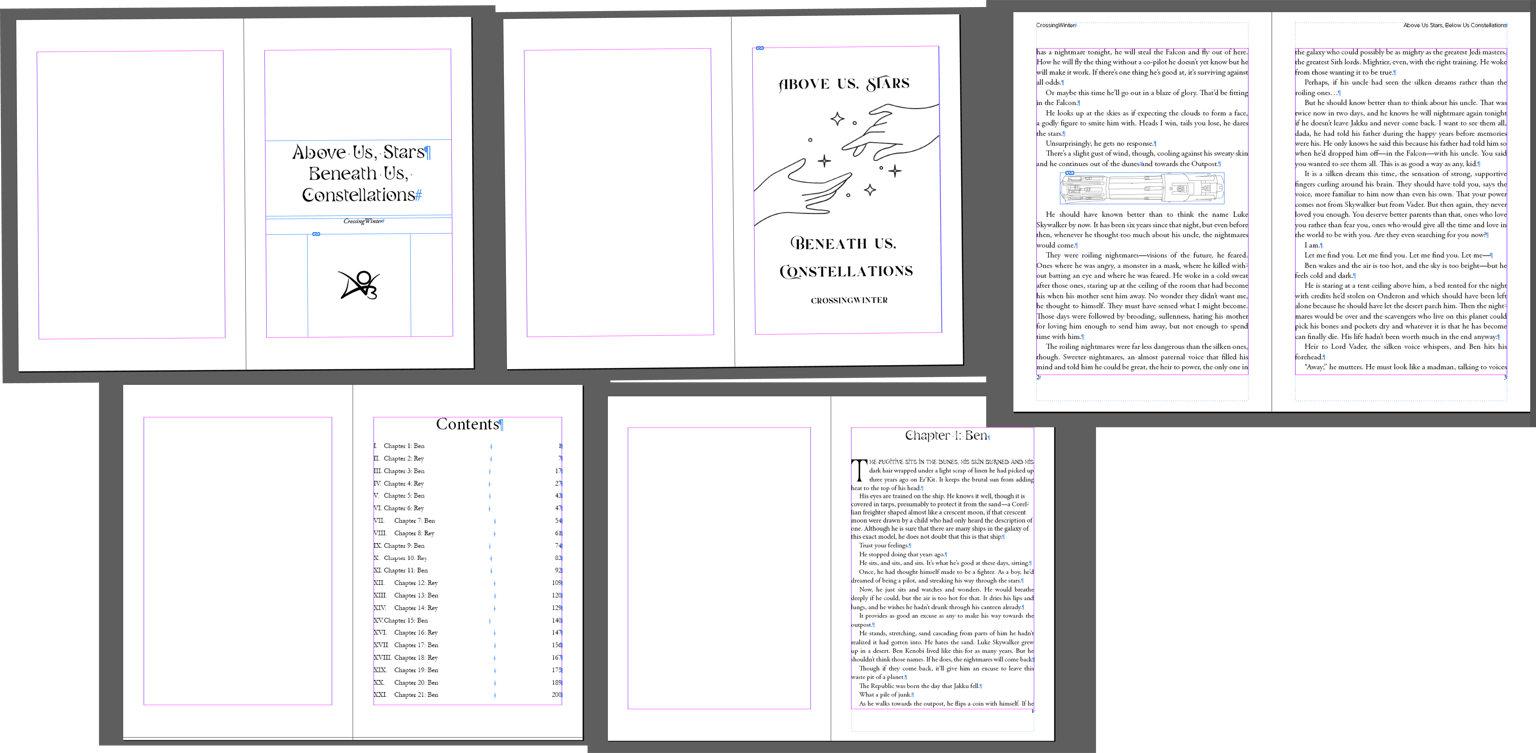Click the line 'What a pile of junk.'
The image size is (1536, 753).
point(886,695)
